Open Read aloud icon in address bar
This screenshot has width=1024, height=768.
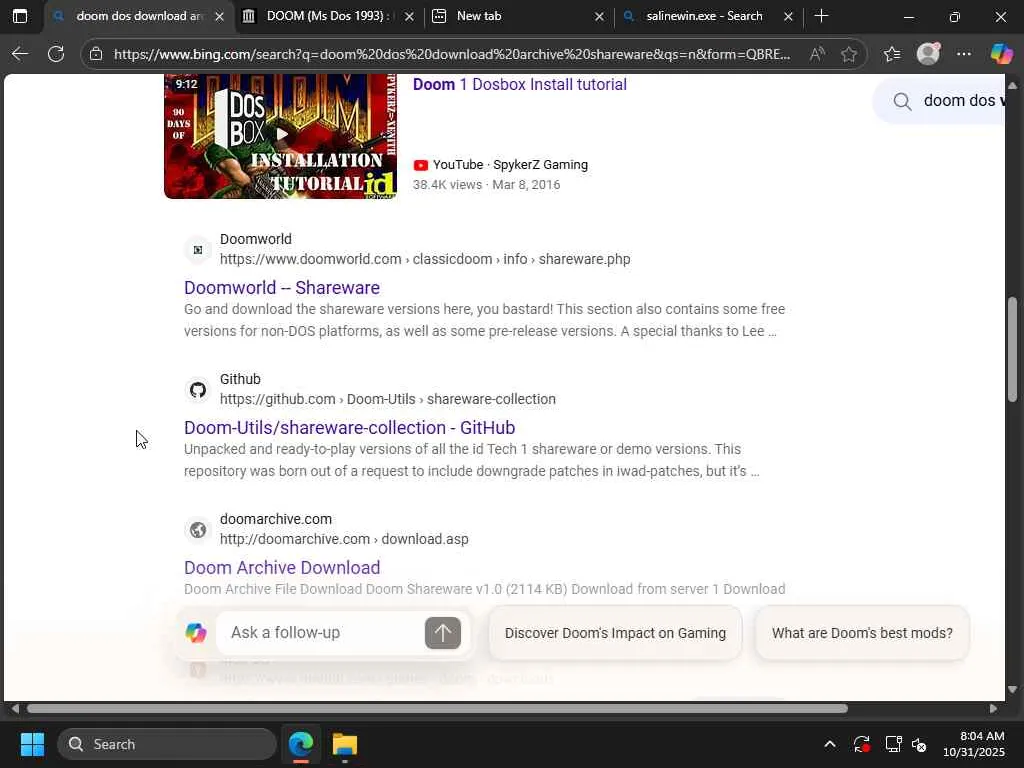(x=817, y=54)
